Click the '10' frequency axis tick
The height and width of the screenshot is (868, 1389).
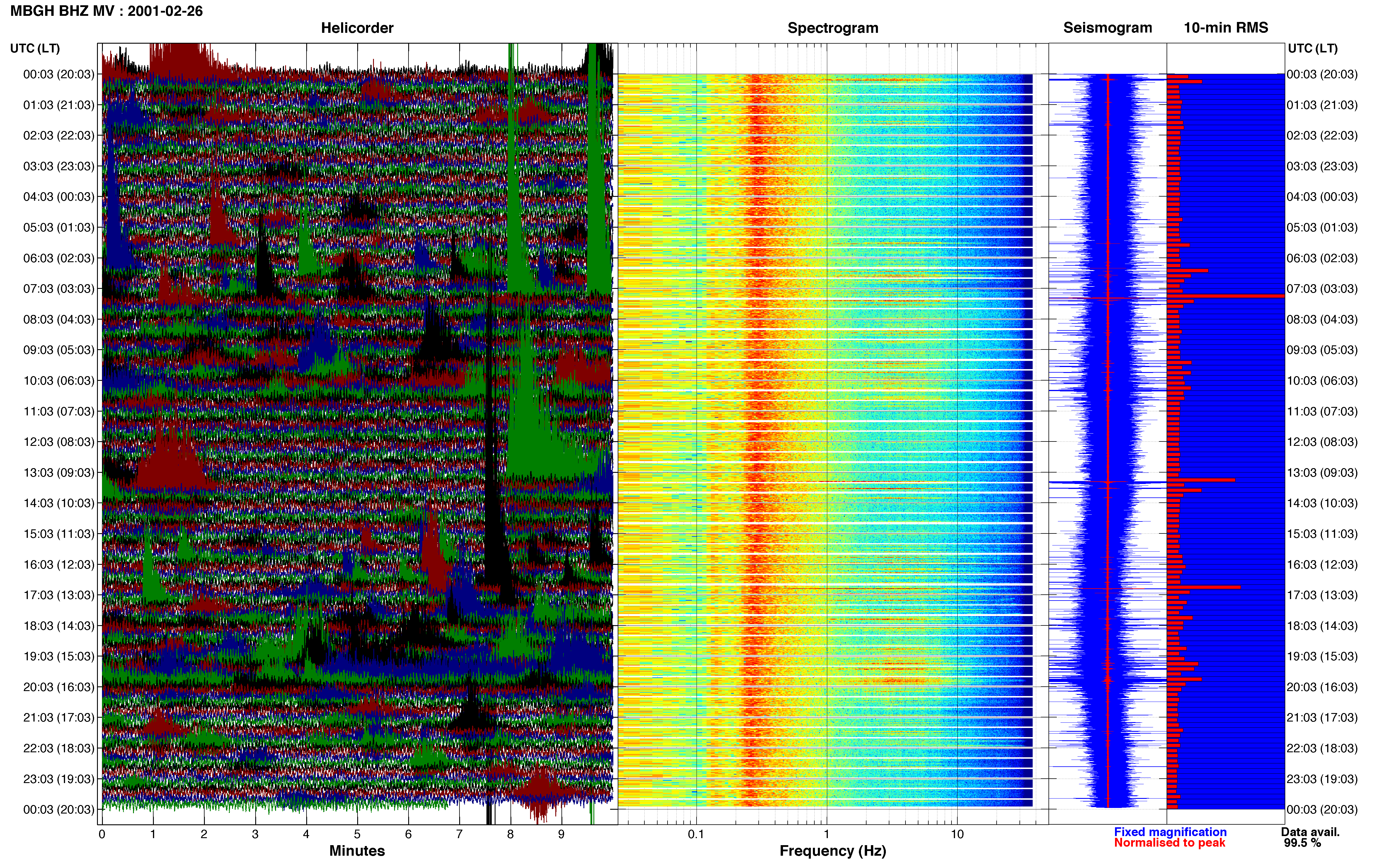(957, 834)
